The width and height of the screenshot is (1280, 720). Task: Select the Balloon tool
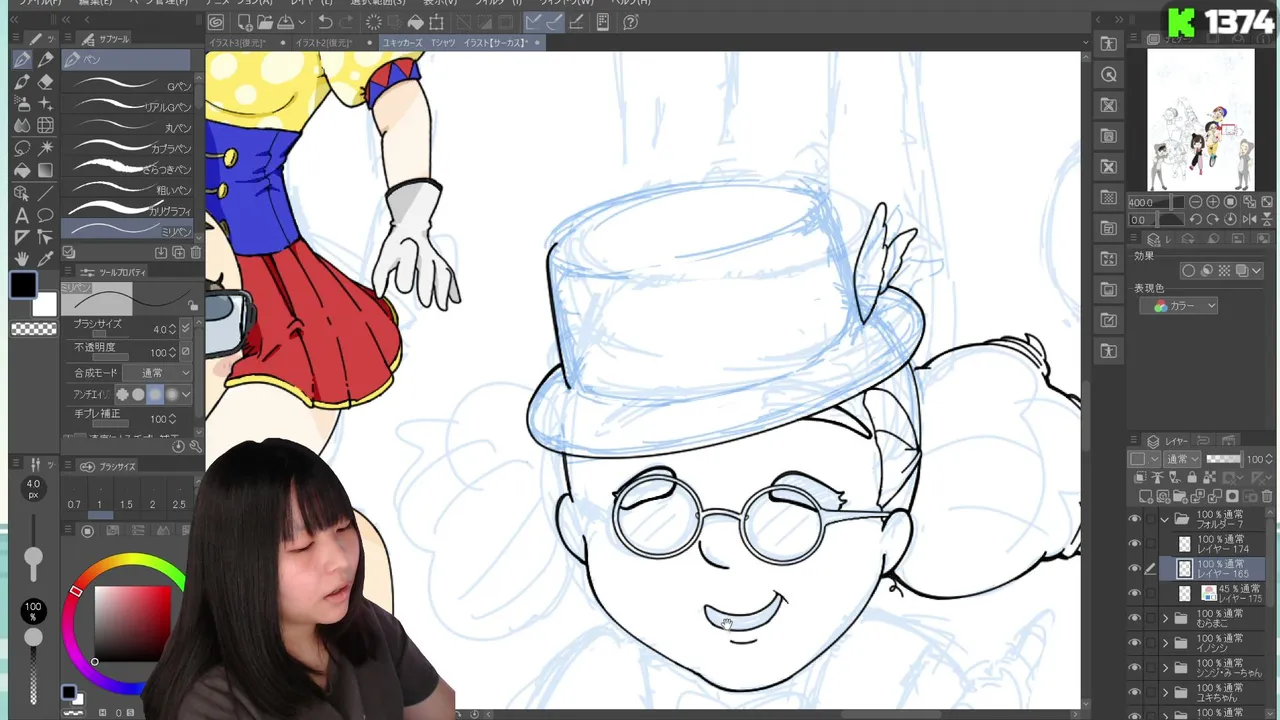click(45, 215)
